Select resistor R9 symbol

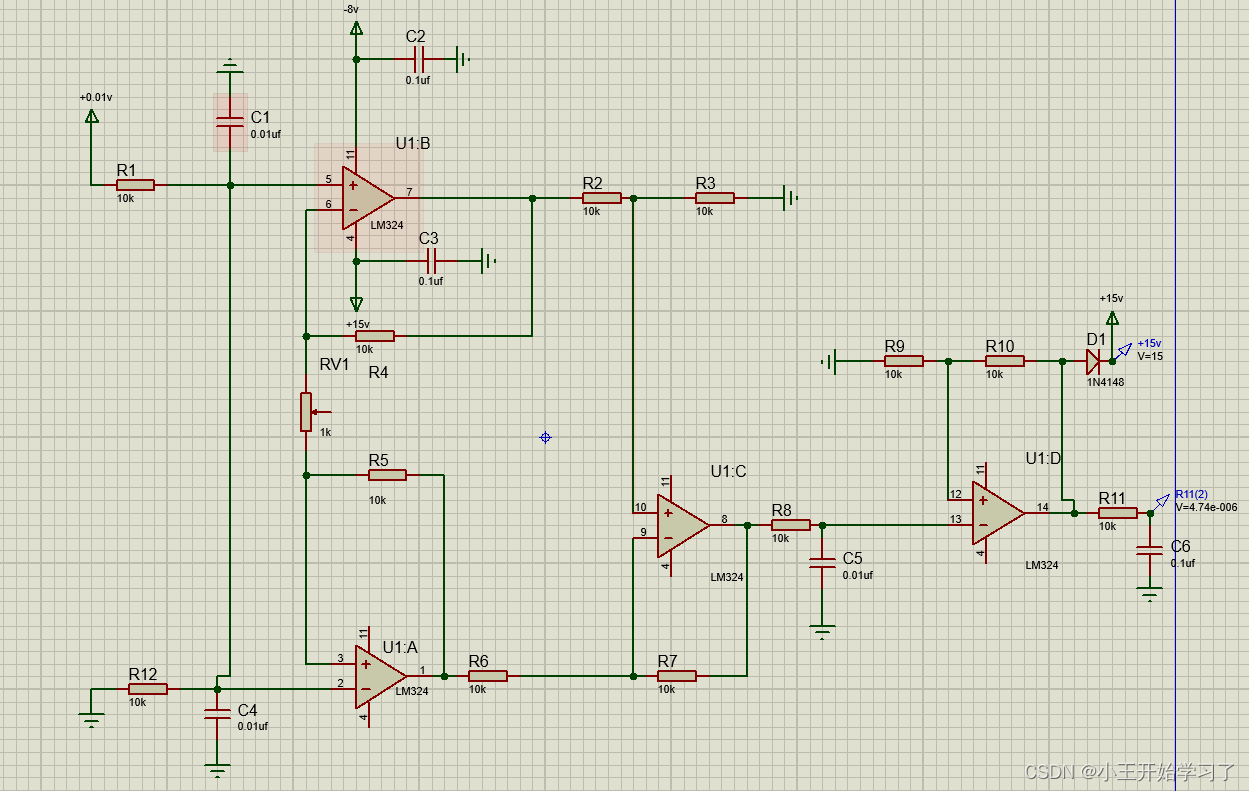click(x=904, y=361)
